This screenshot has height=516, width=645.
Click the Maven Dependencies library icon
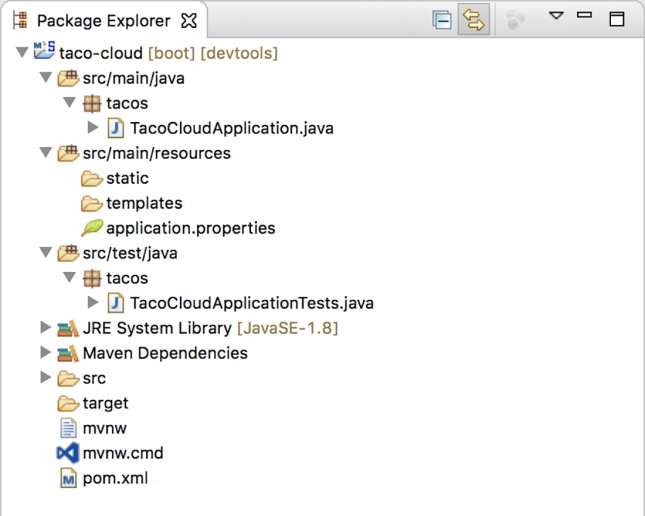point(68,353)
